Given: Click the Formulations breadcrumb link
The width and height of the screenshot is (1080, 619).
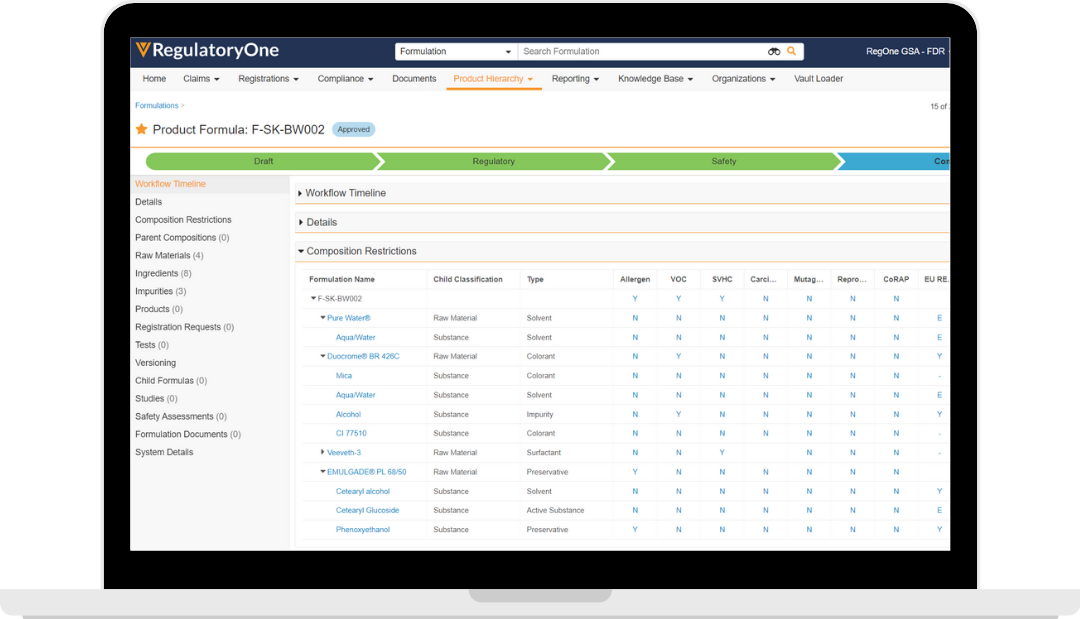Looking at the screenshot, I should click(x=156, y=105).
